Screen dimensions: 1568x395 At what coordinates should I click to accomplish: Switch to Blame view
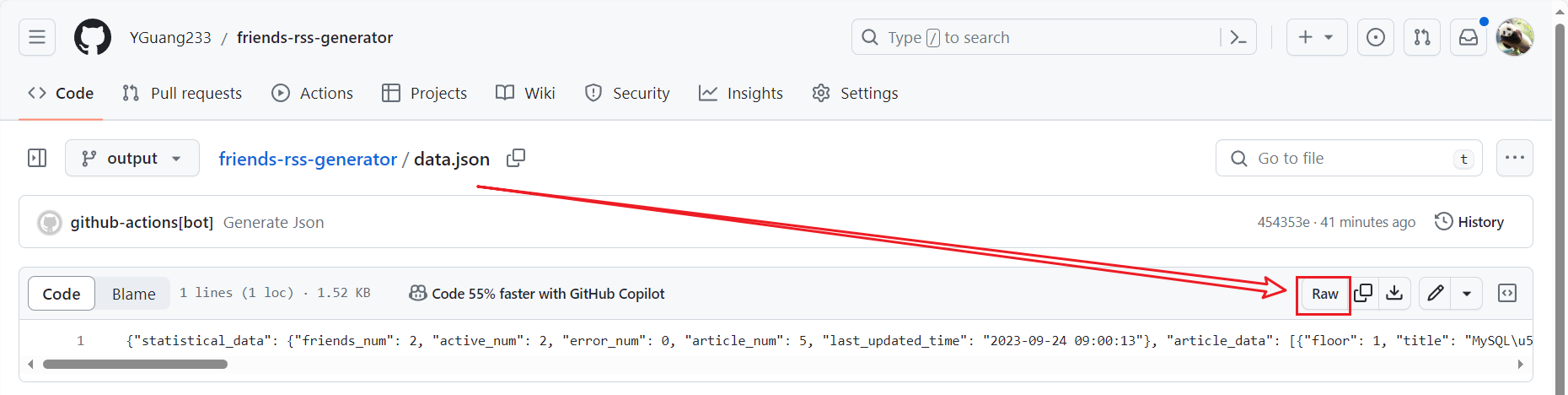tap(133, 294)
